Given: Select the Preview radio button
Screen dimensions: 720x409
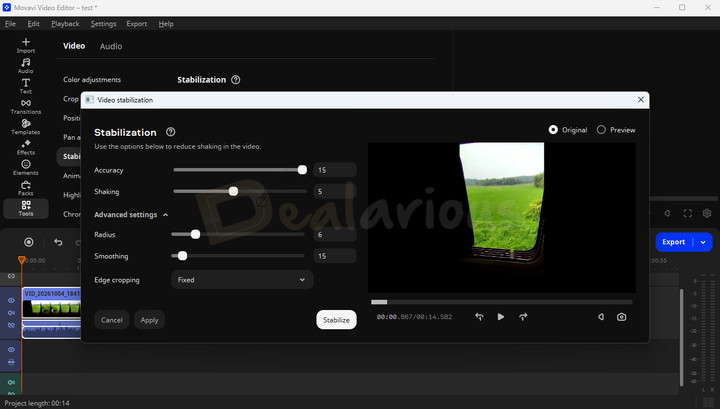Looking at the screenshot, I should tap(601, 130).
